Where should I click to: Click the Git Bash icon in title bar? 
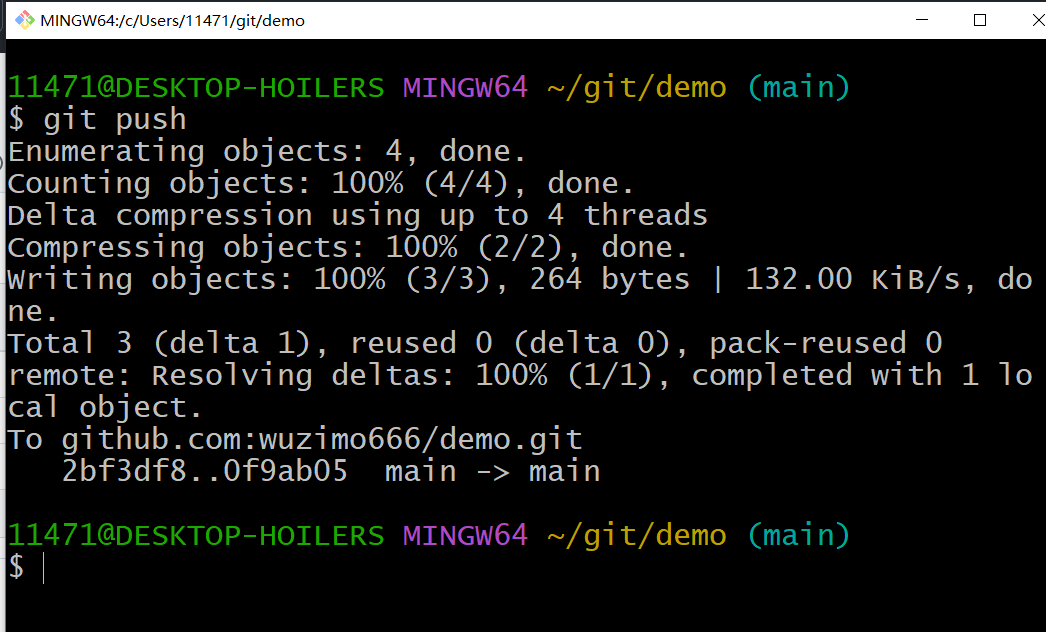tap(24, 20)
